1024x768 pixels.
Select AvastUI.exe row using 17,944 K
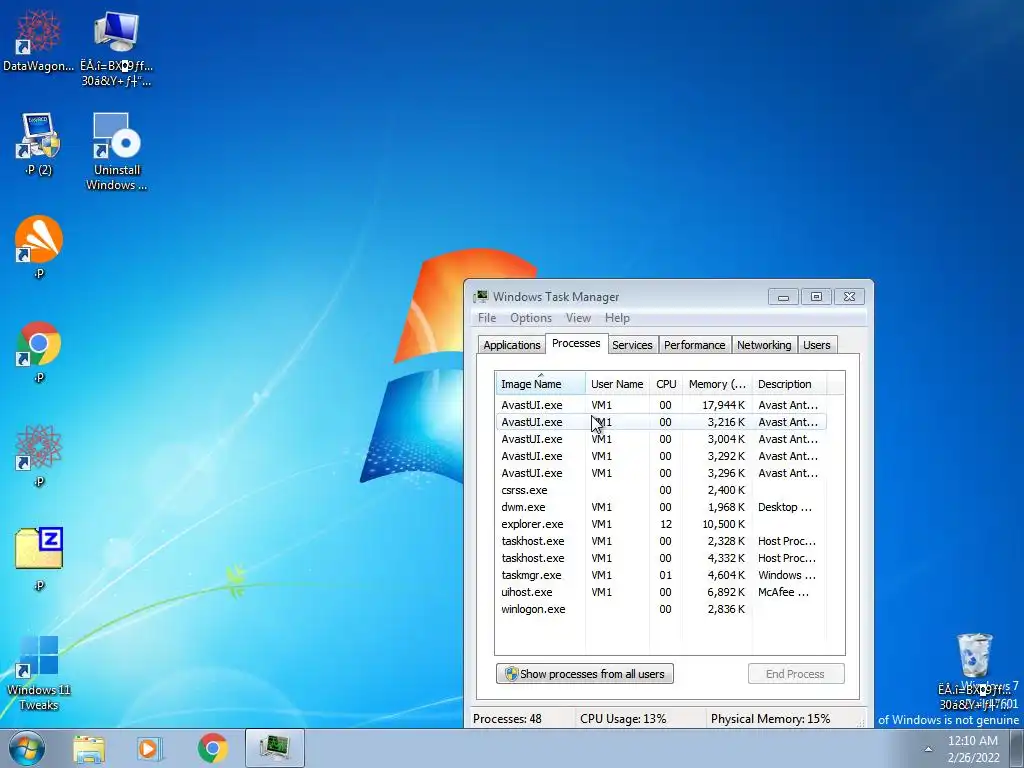tap(661, 405)
